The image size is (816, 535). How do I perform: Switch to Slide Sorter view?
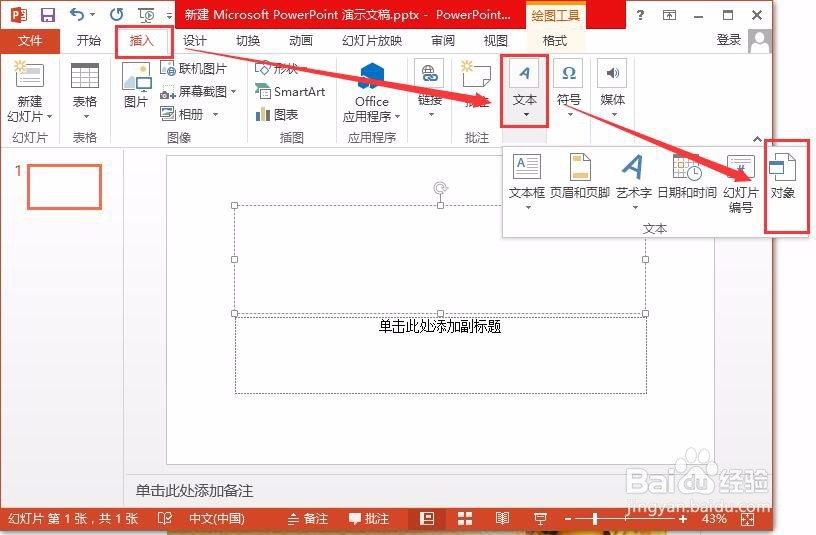click(x=465, y=518)
